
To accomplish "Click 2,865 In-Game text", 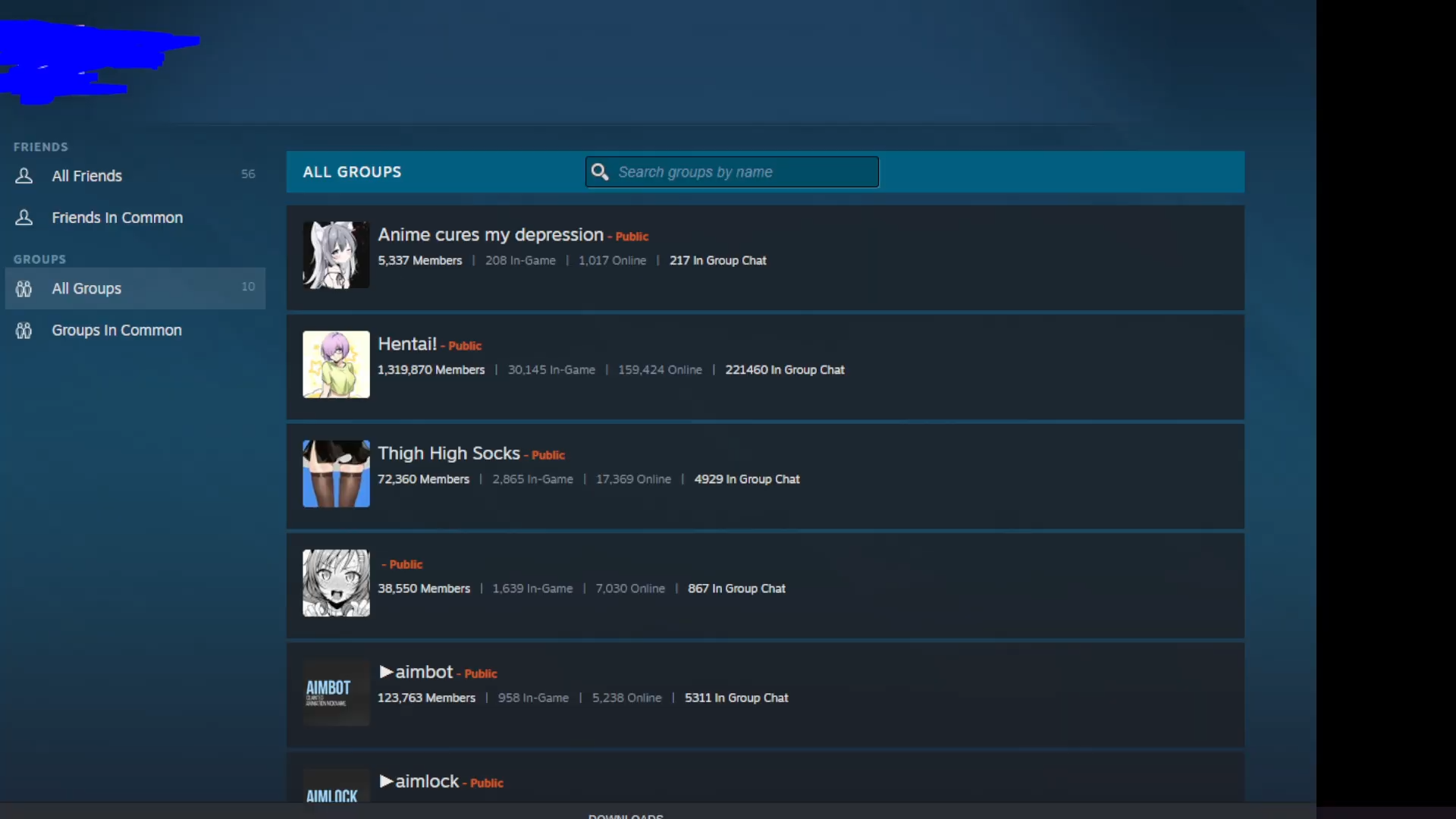I will 533,479.
